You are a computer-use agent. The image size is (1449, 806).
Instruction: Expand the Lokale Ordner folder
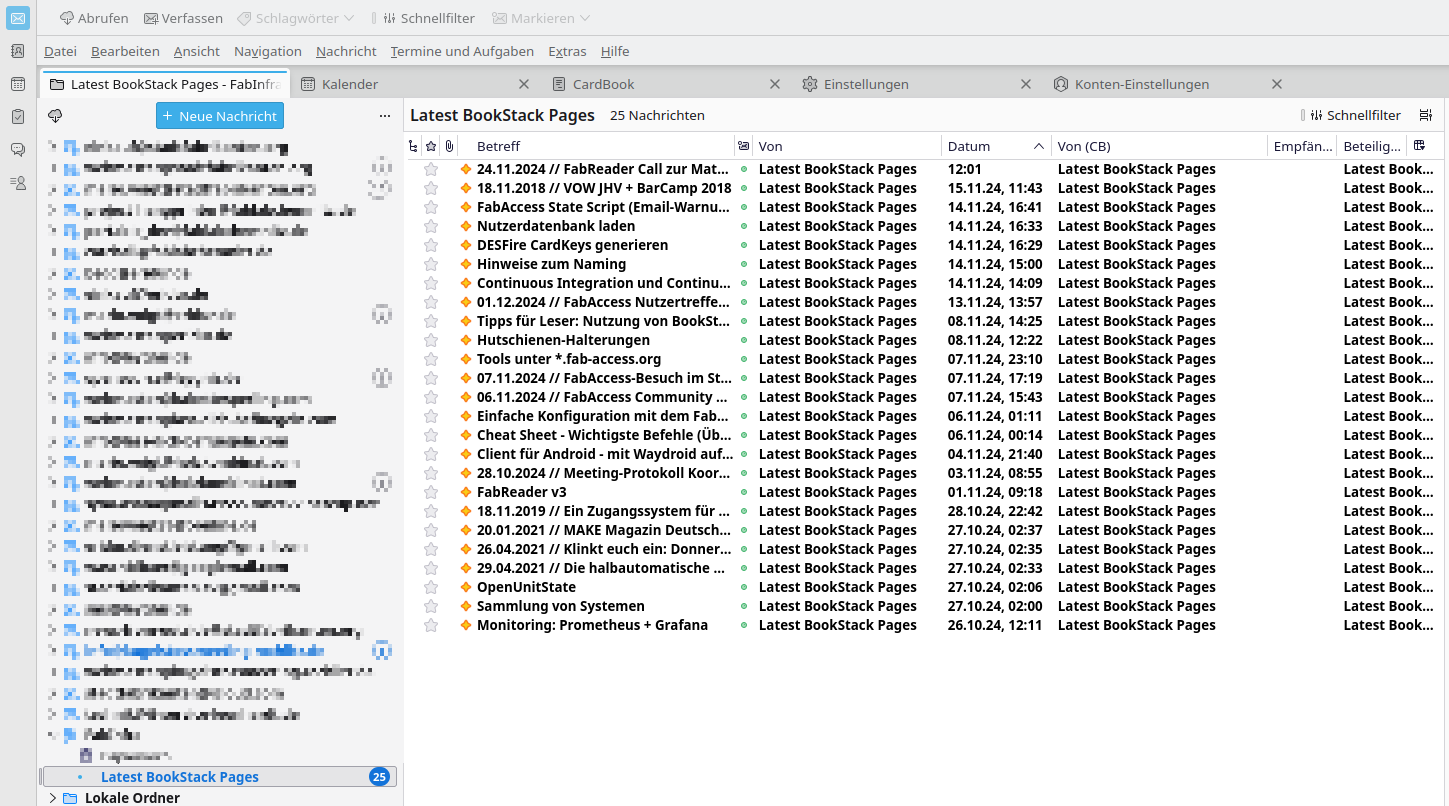[52, 798]
